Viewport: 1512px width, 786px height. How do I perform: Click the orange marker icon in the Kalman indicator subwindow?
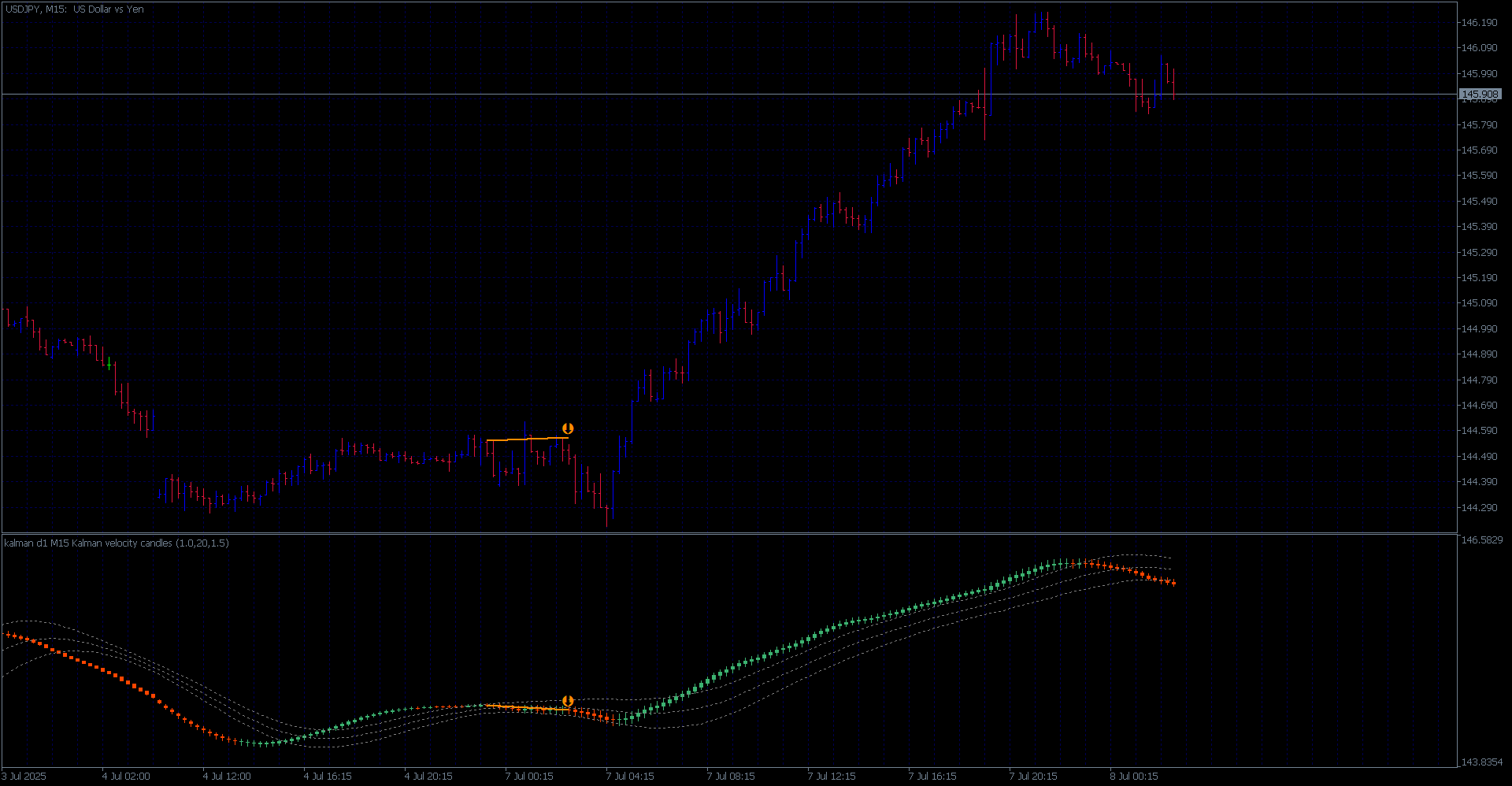(568, 701)
